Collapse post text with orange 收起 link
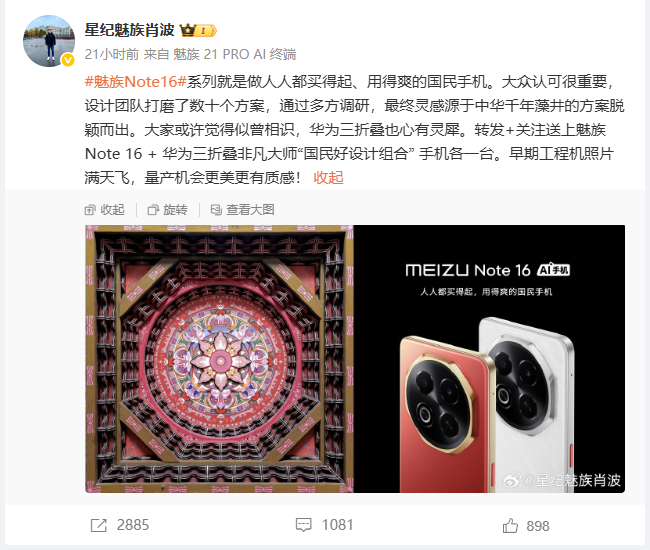This screenshot has height=550, width=650. point(328,177)
